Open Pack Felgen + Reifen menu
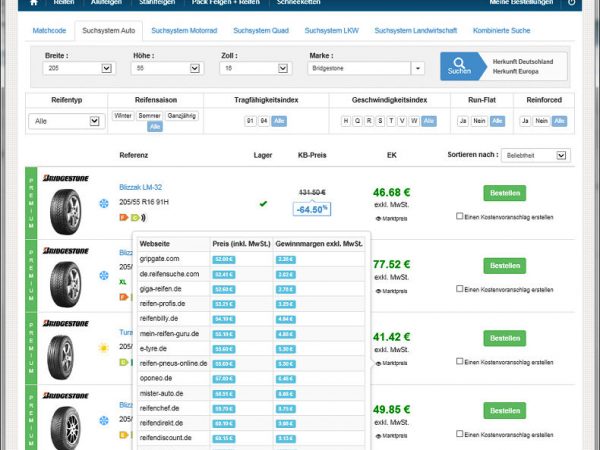This screenshot has width=600, height=450. (226, 2)
